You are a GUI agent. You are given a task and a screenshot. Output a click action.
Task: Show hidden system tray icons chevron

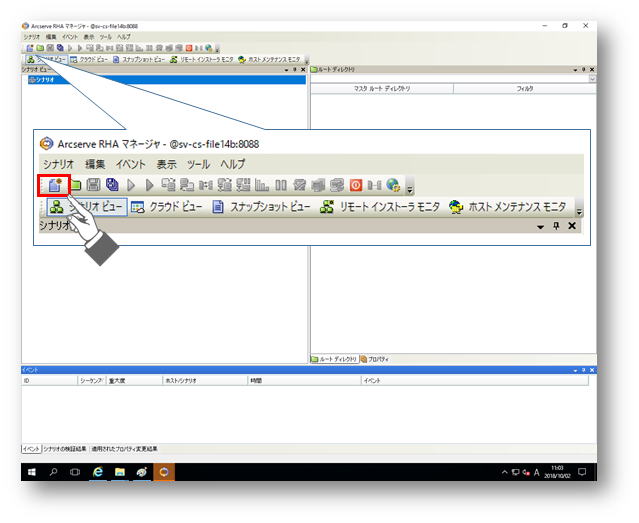coord(505,472)
